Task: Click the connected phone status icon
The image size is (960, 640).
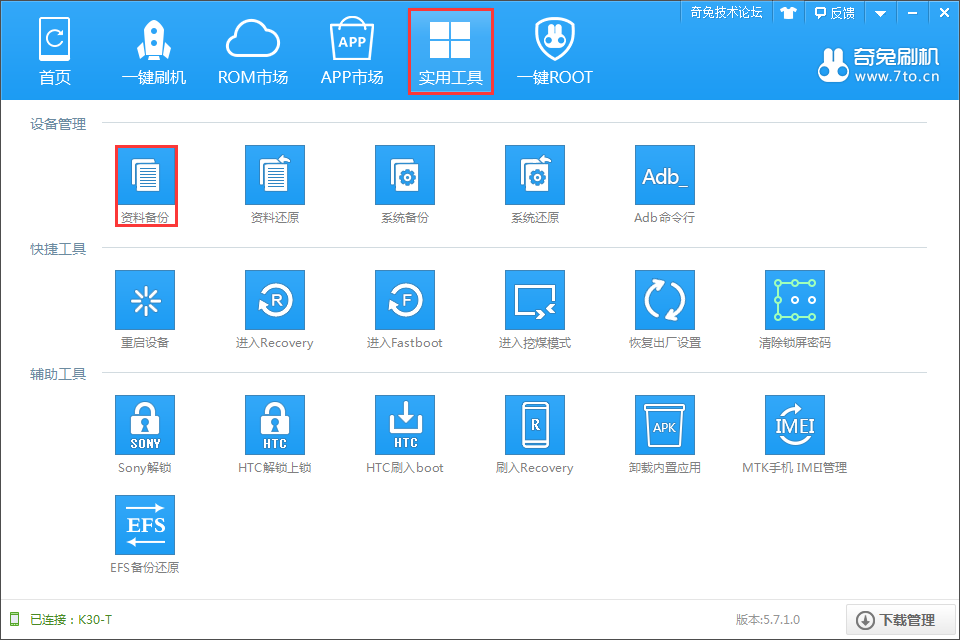Action: tap(15, 619)
